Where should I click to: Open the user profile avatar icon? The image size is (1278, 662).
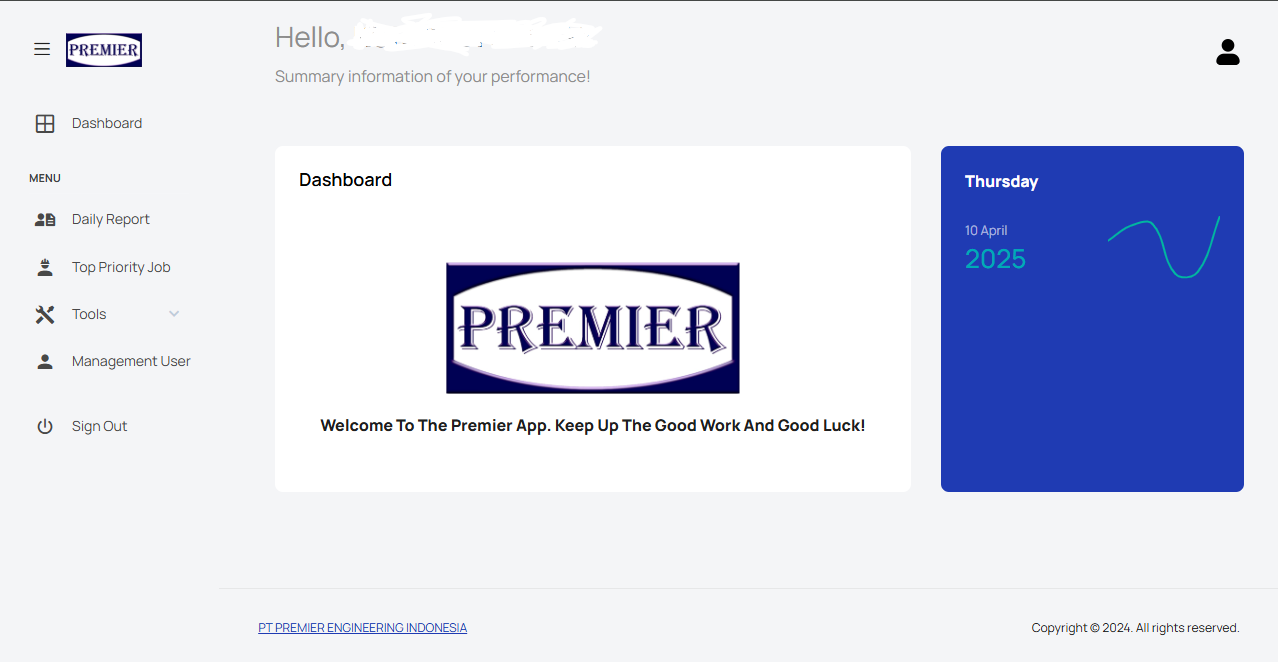coord(1228,52)
